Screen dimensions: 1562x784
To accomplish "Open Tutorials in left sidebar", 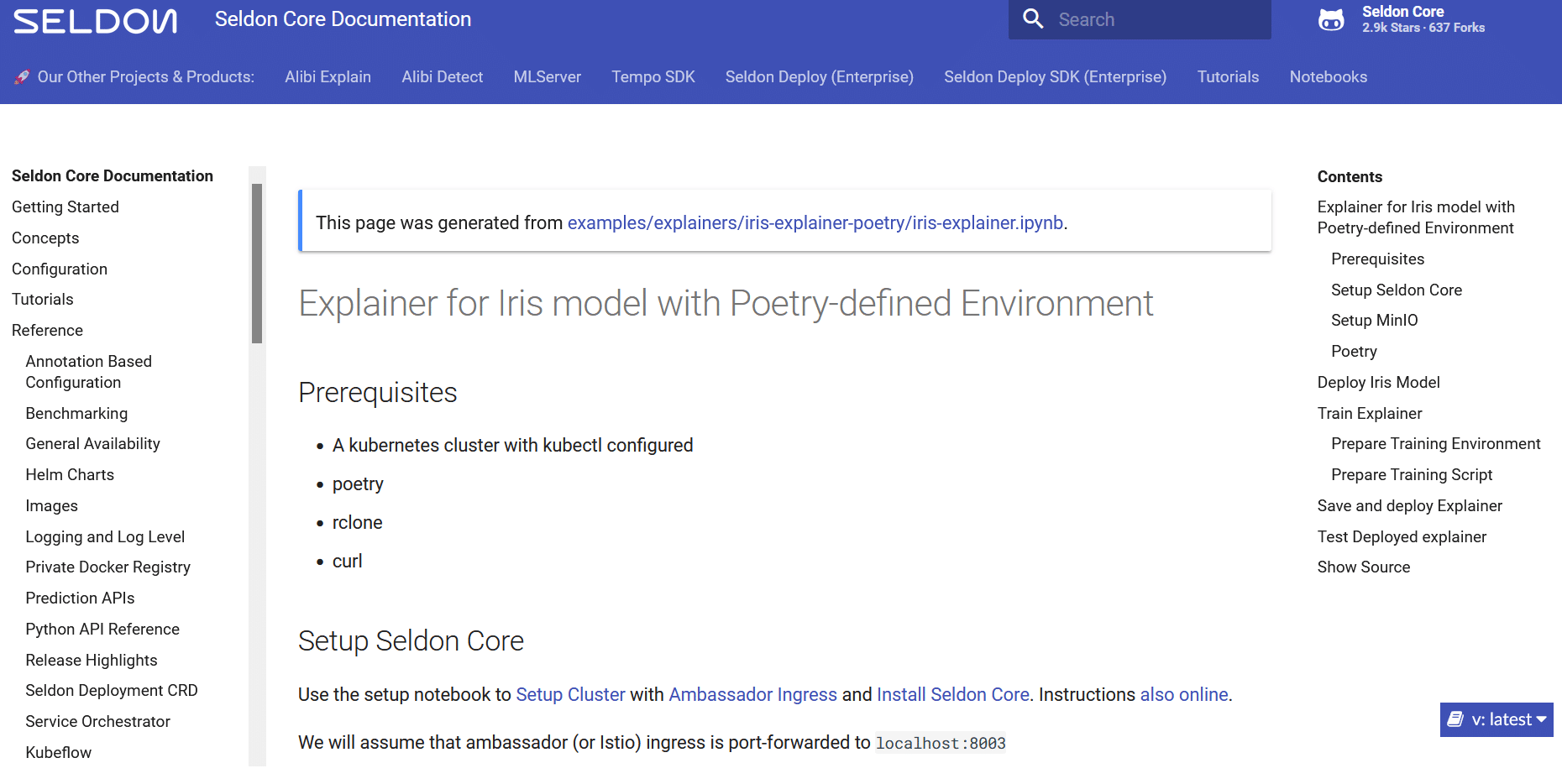I will pos(43,300).
